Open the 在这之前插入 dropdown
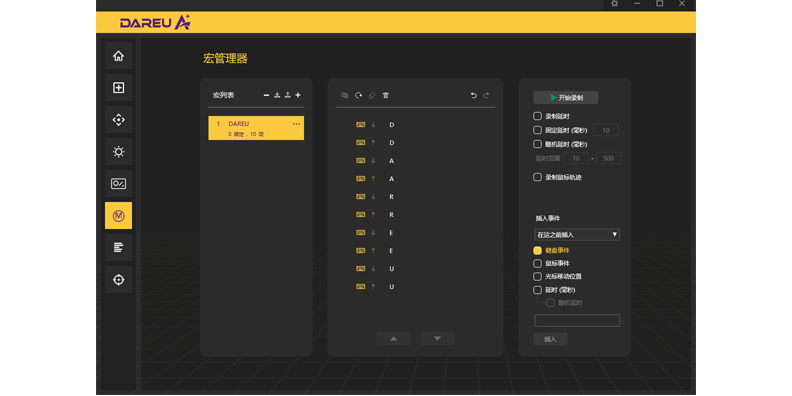The width and height of the screenshot is (792, 396). tap(577, 234)
